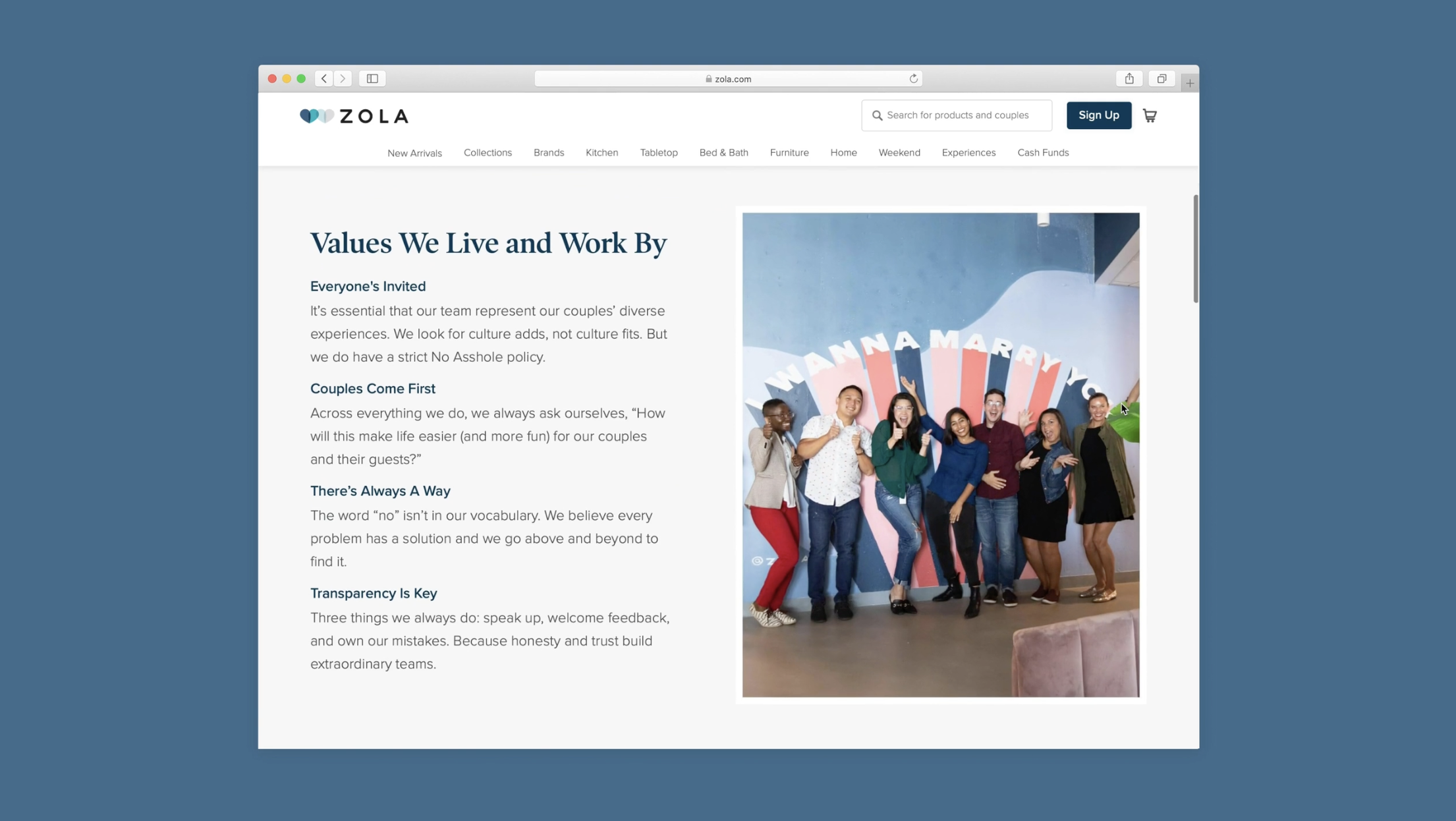
Task: Select Kitchen in the navigation
Action: (602, 152)
